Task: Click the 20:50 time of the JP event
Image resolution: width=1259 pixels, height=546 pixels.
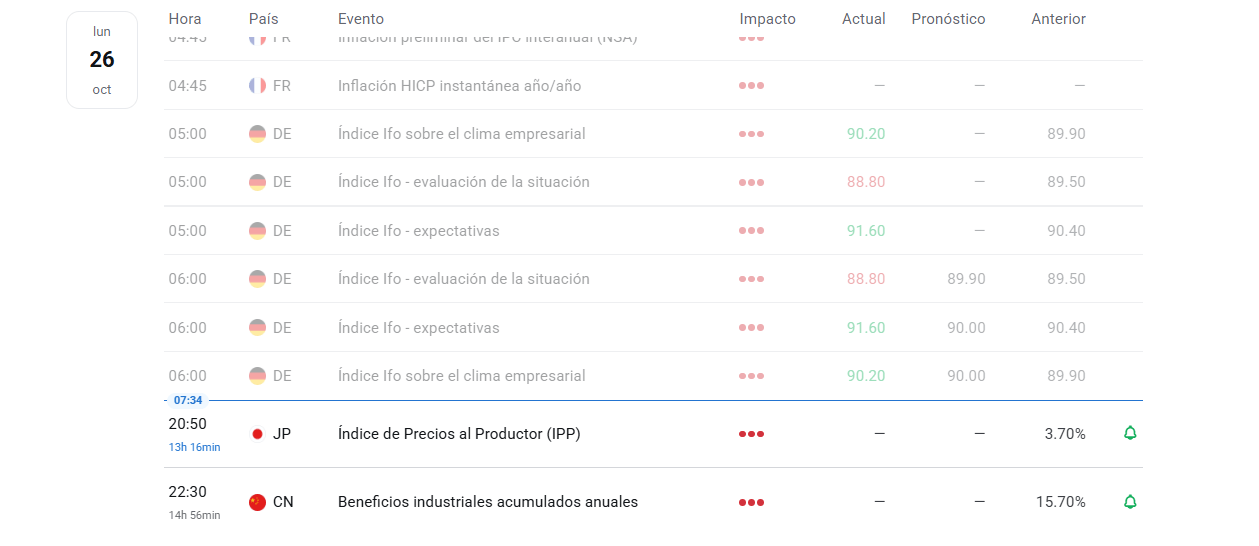Action: tap(188, 424)
